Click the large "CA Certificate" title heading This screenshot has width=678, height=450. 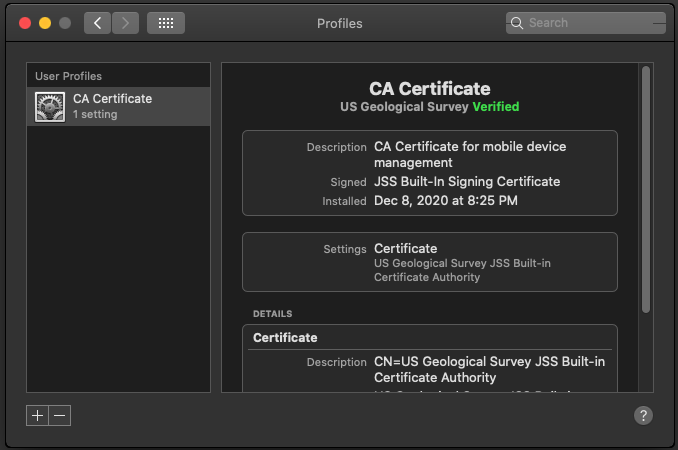[x=429, y=89]
